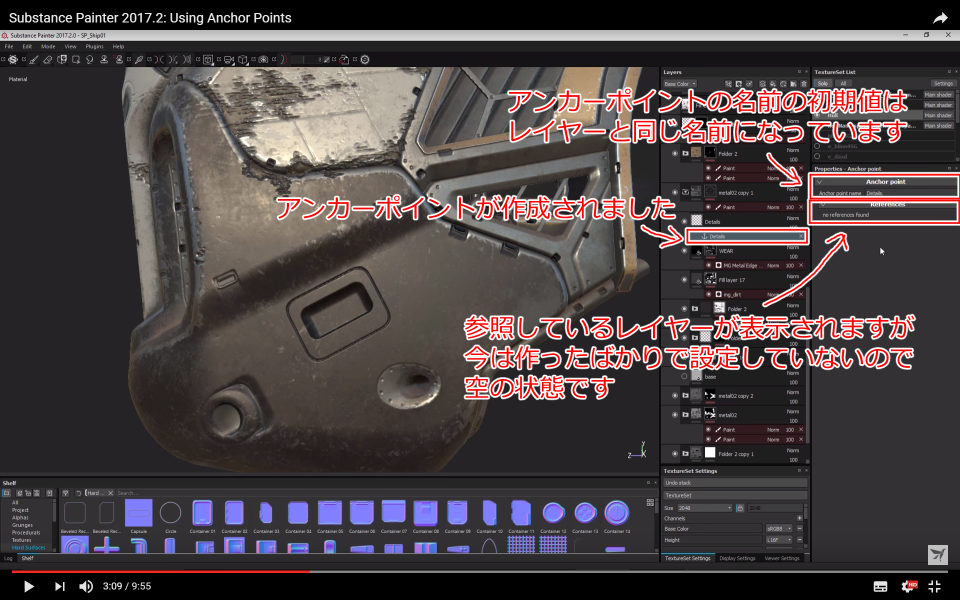Image resolution: width=960 pixels, height=600 pixels.
Task: Click the layer stack delete trash icon
Action: tap(804, 84)
